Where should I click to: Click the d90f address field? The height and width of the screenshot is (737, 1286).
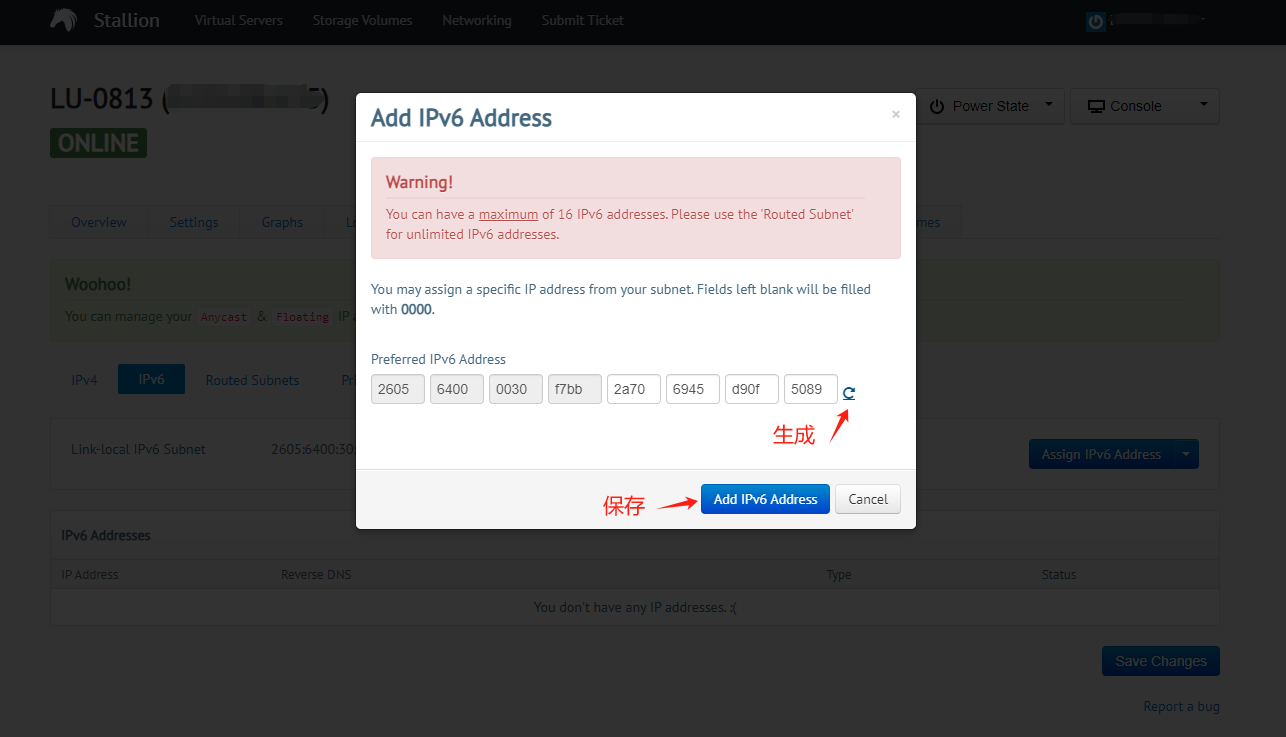pos(752,389)
